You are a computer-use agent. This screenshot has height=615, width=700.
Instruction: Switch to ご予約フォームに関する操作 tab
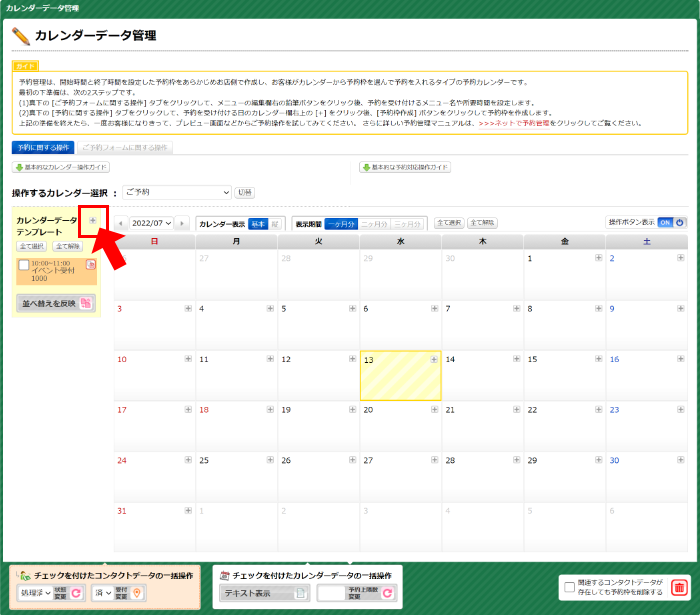point(125,147)
